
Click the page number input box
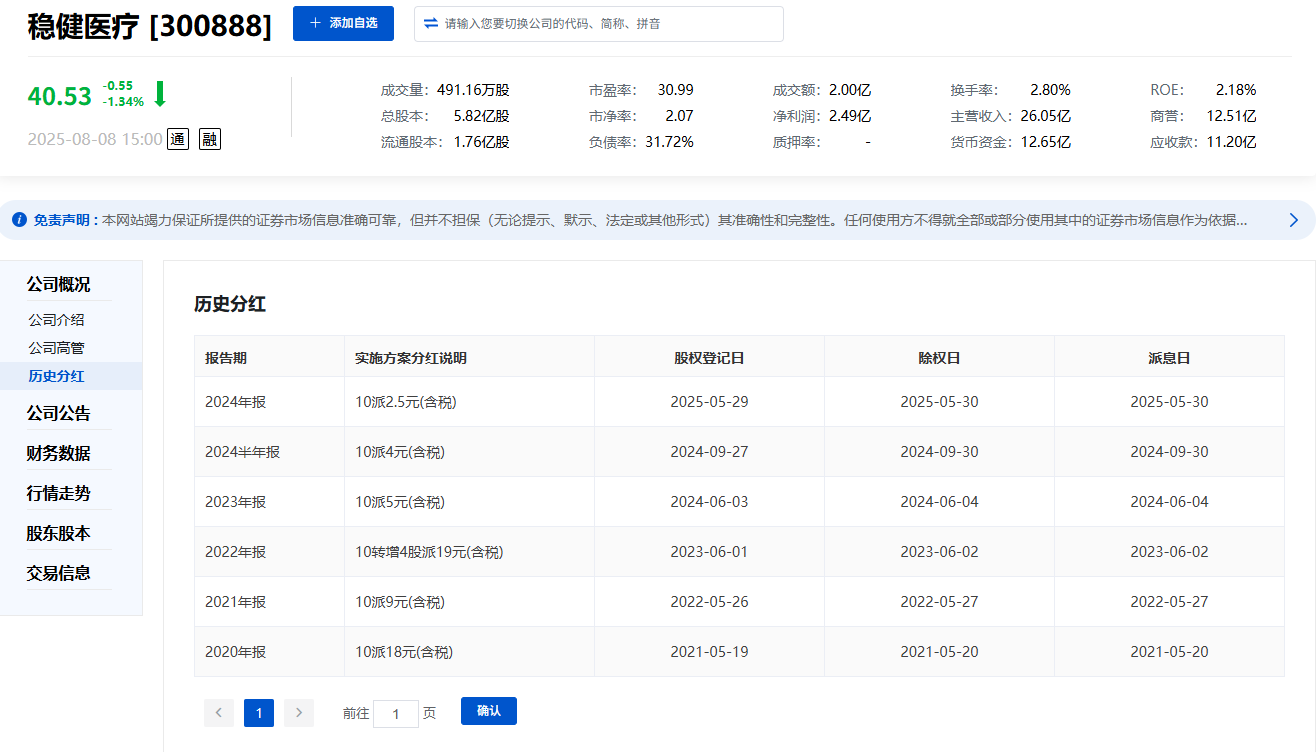coord(396,714)
